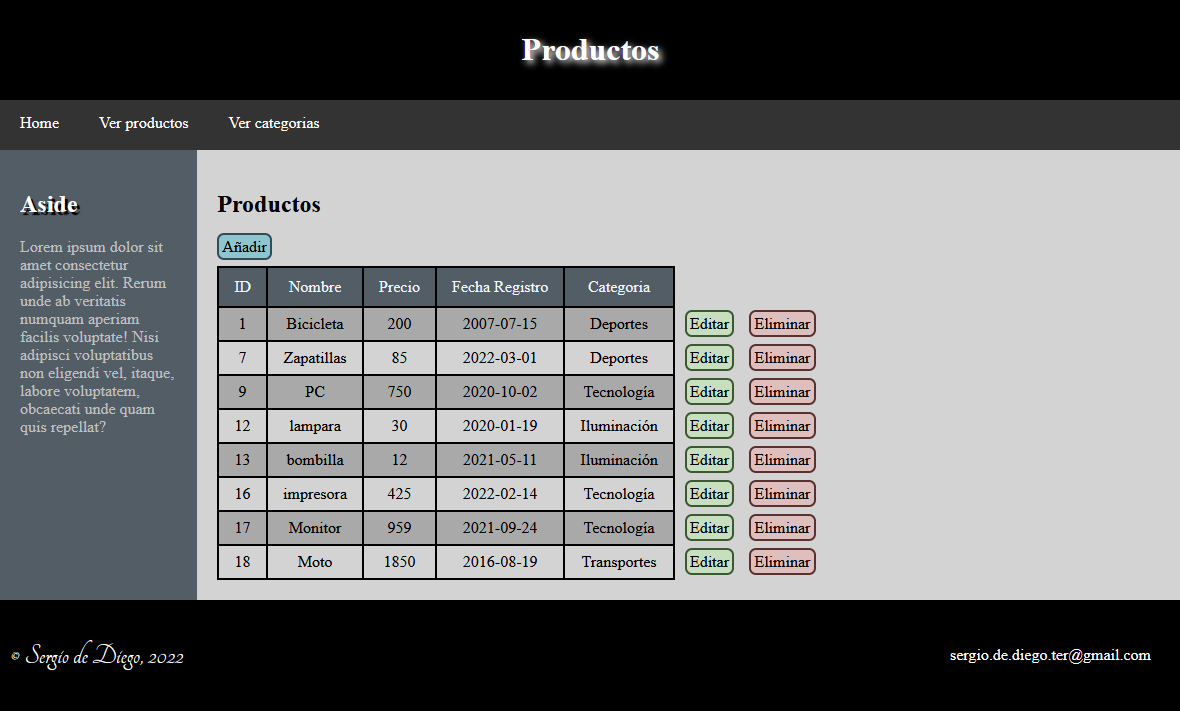The image size is (1180, 711).
Task: Select Tecnología cell in Monitor row
Action: click(x=619, y=528)
